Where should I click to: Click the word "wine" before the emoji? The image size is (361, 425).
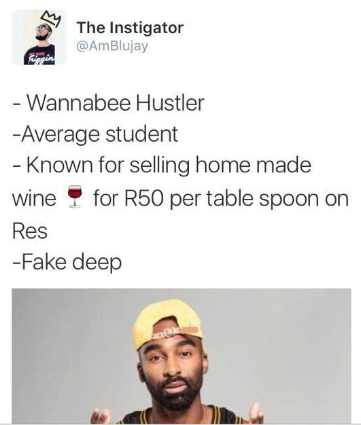[x=34, y=198]
